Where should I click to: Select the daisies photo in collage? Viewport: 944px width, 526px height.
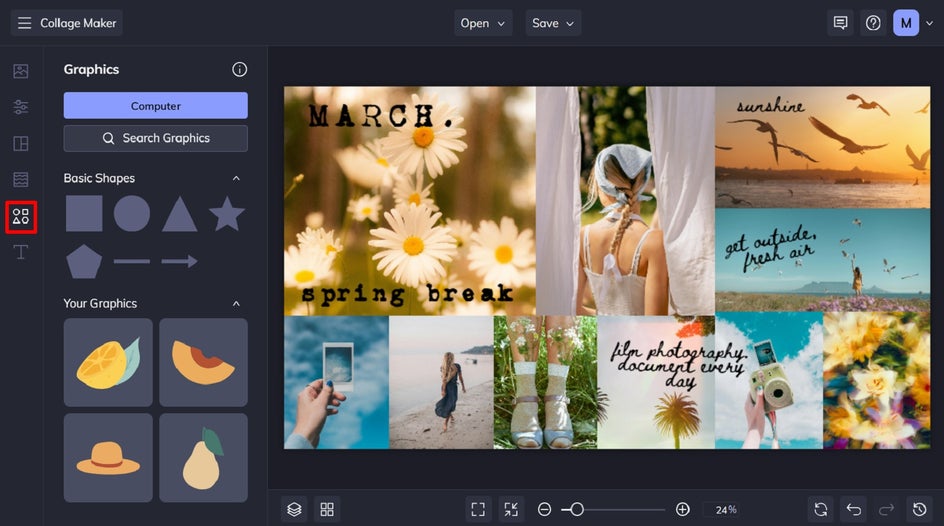pos(410,201)
